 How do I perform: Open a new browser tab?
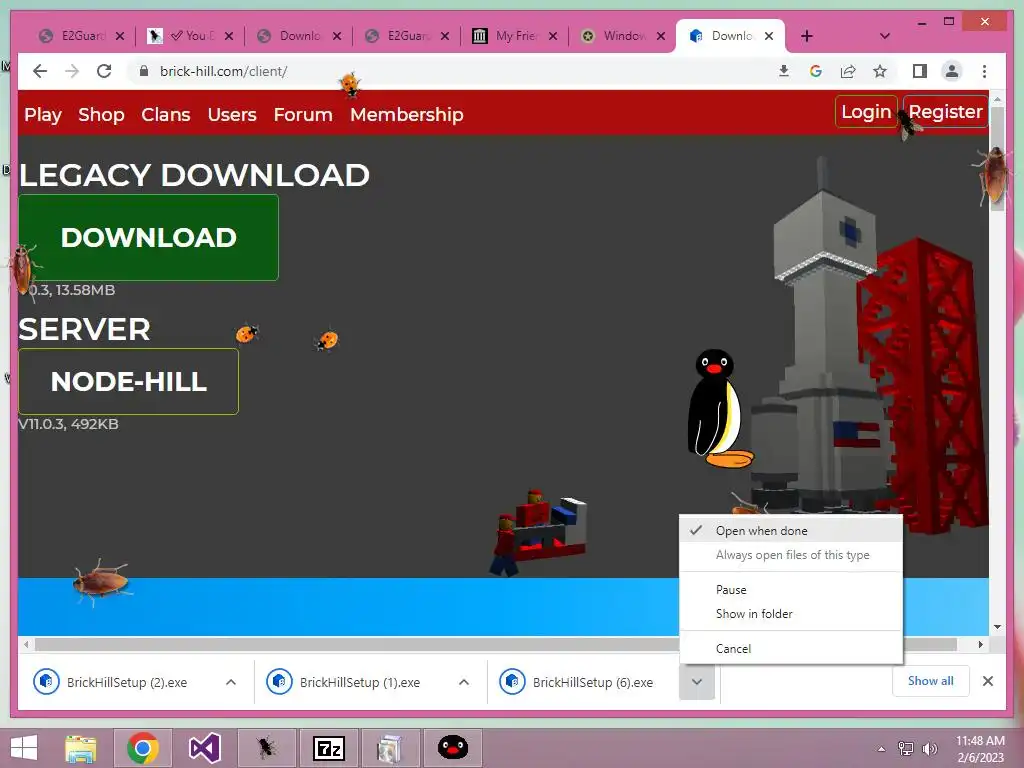(807, 36)
